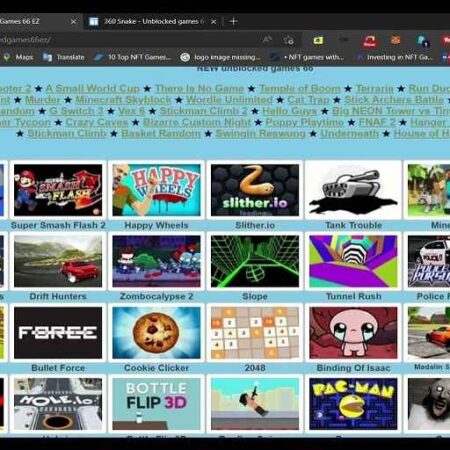
Task: Open the Stickman Climb 2 link
Action: 204,111
